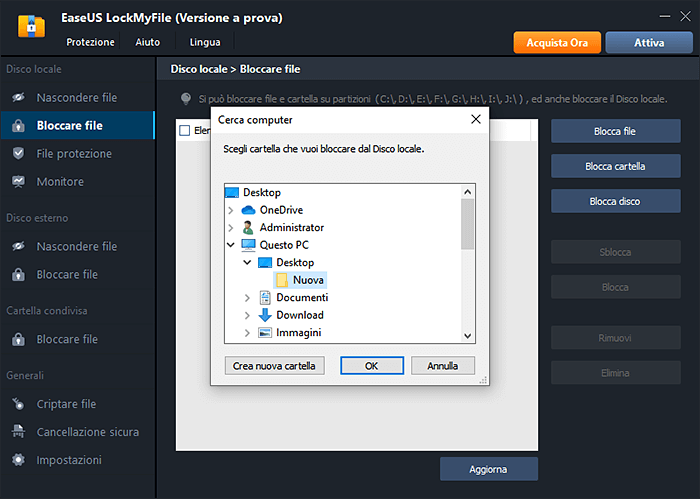Click the tree scrollbar down arrow
The width and height of the screenshot is (700, 499).
pyautogui.click(x=467, y=336)
